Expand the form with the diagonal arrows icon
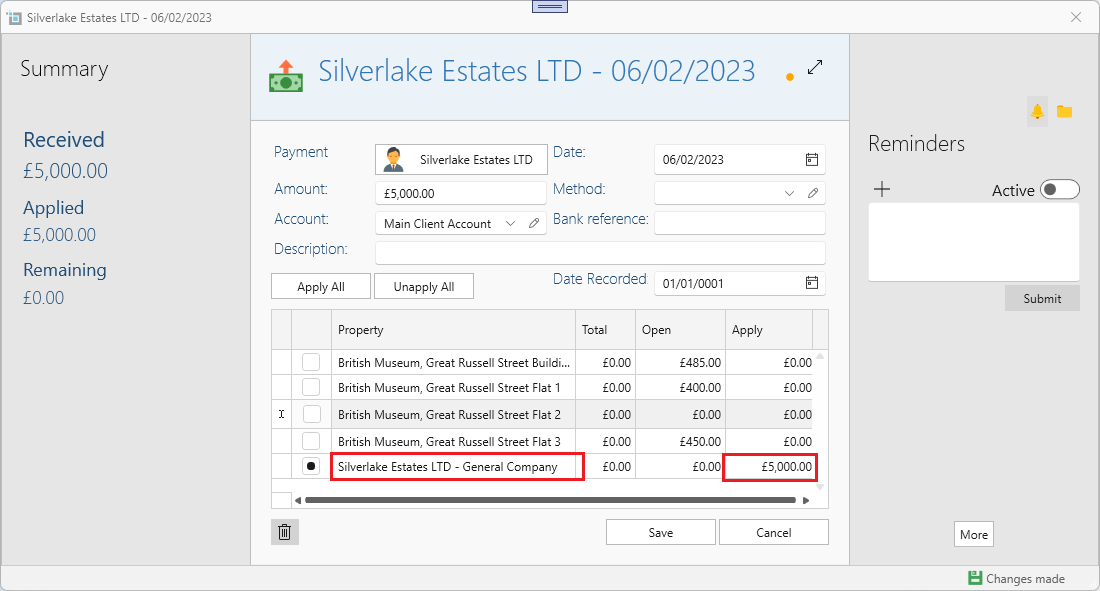The image size is (1100, 591). pos(814,67)
